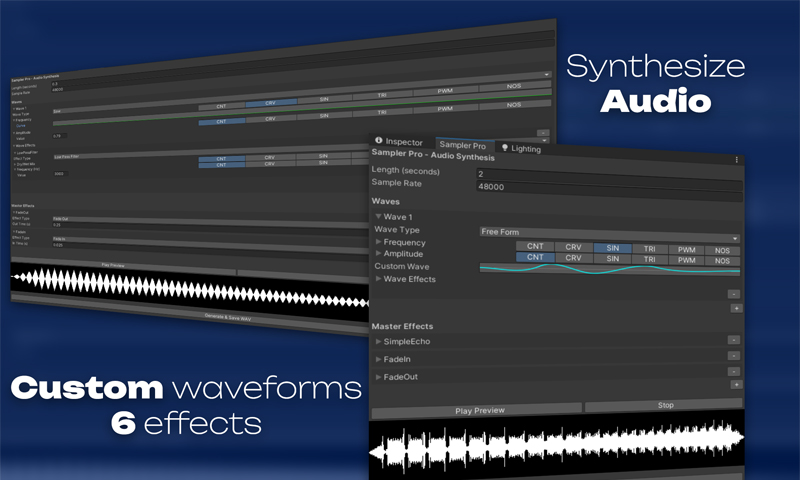Switch Amplitude mode to PWM in front panel

click(685, 259)
